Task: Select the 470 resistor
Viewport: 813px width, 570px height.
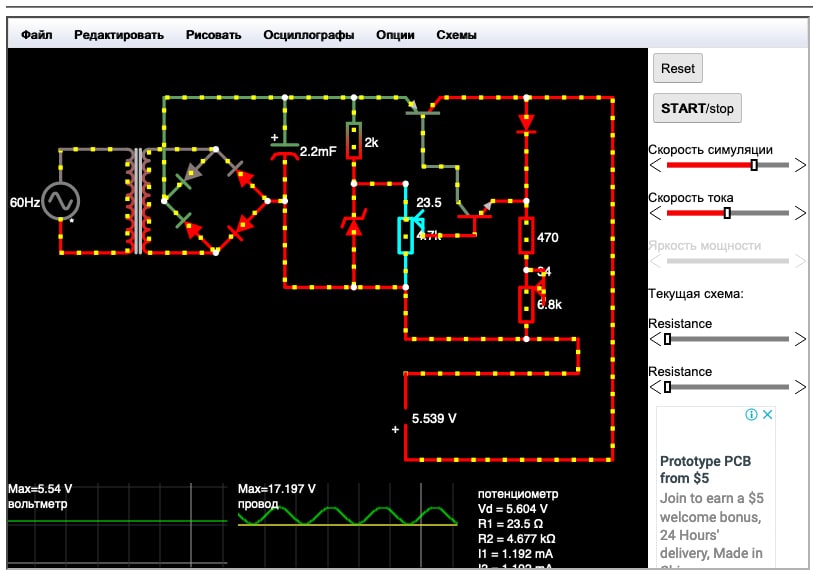Action: (x=526, y=236)
